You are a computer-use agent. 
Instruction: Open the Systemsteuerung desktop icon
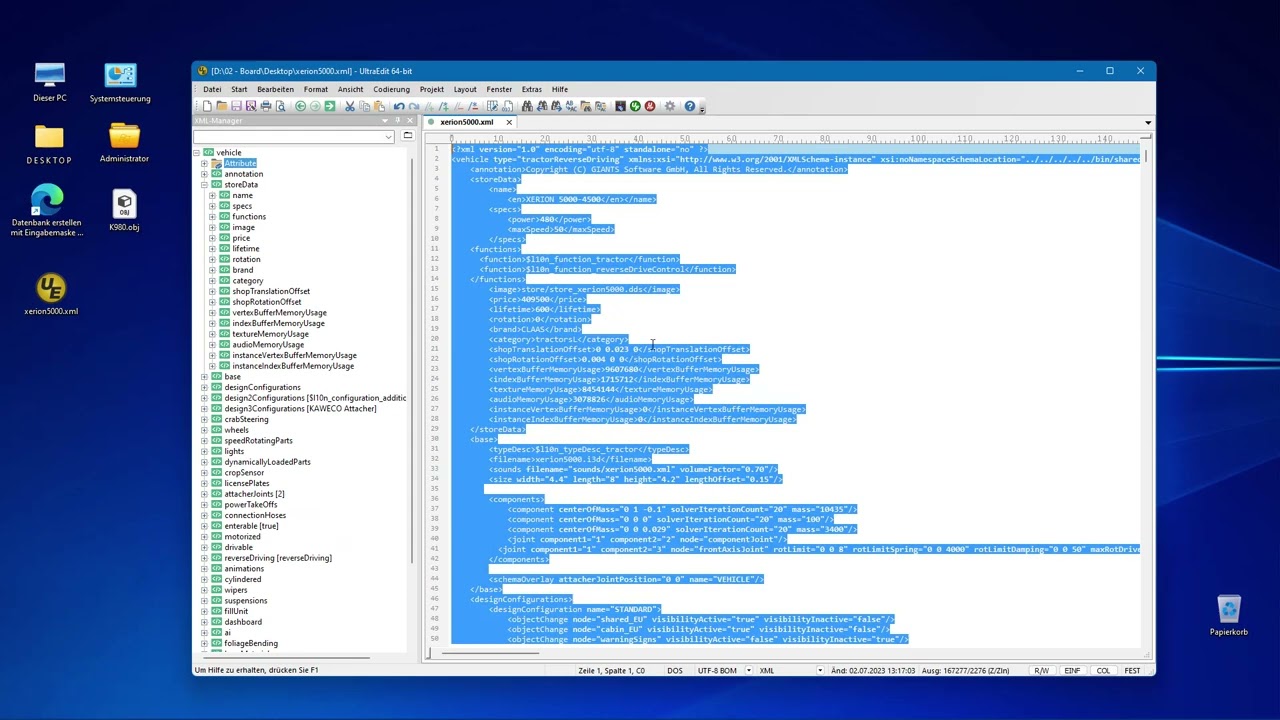120,83
